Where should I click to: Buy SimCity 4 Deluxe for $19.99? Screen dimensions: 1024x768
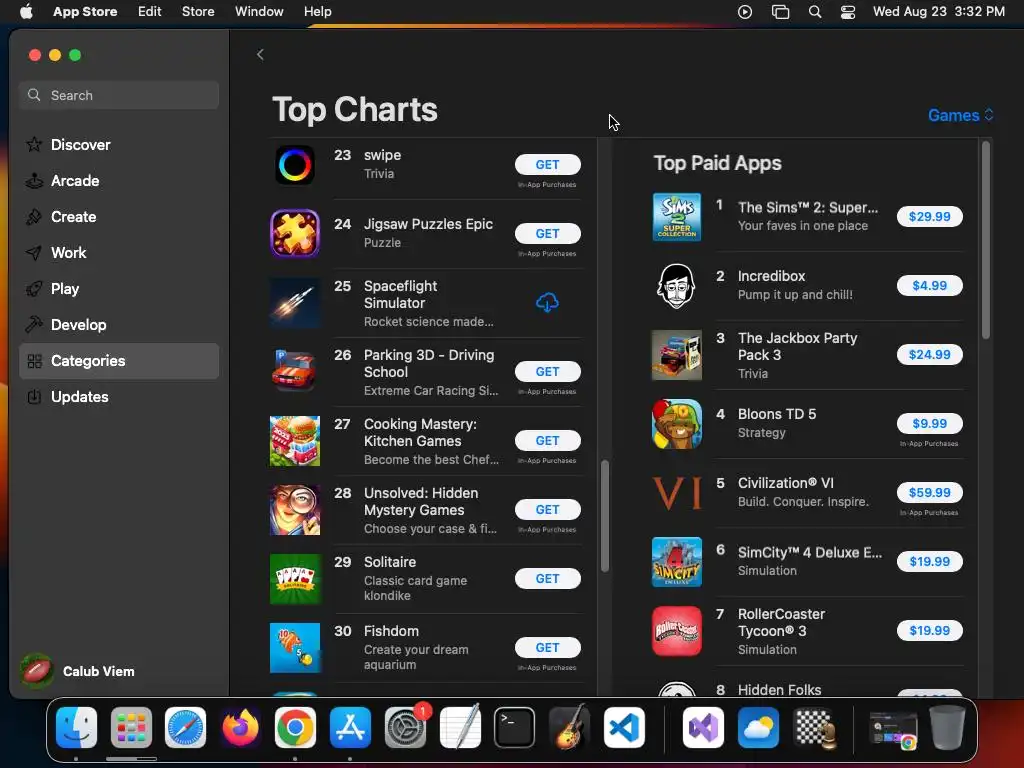click(929, 562)
